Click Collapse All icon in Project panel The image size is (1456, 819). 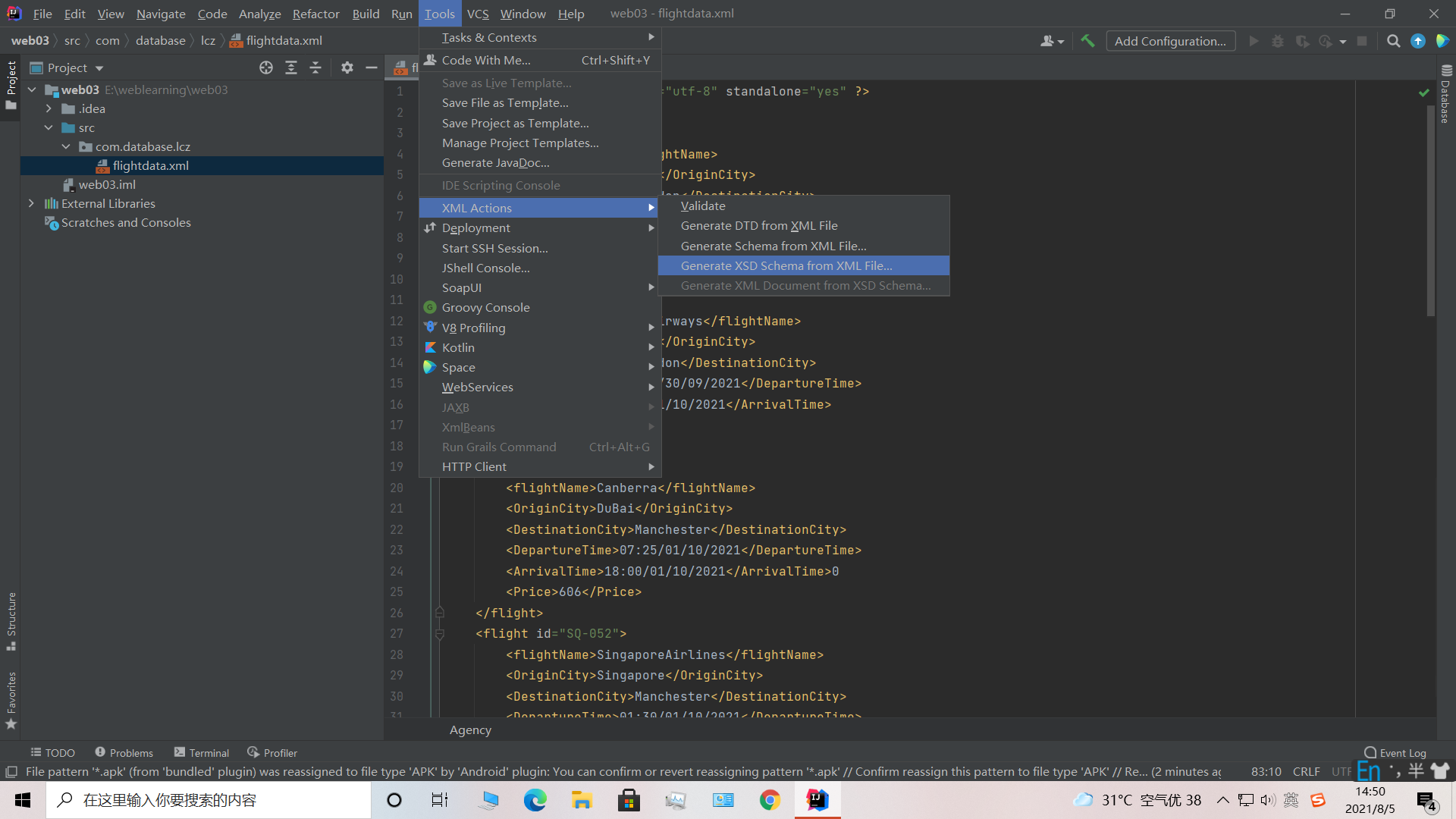[x=315, y=67]
